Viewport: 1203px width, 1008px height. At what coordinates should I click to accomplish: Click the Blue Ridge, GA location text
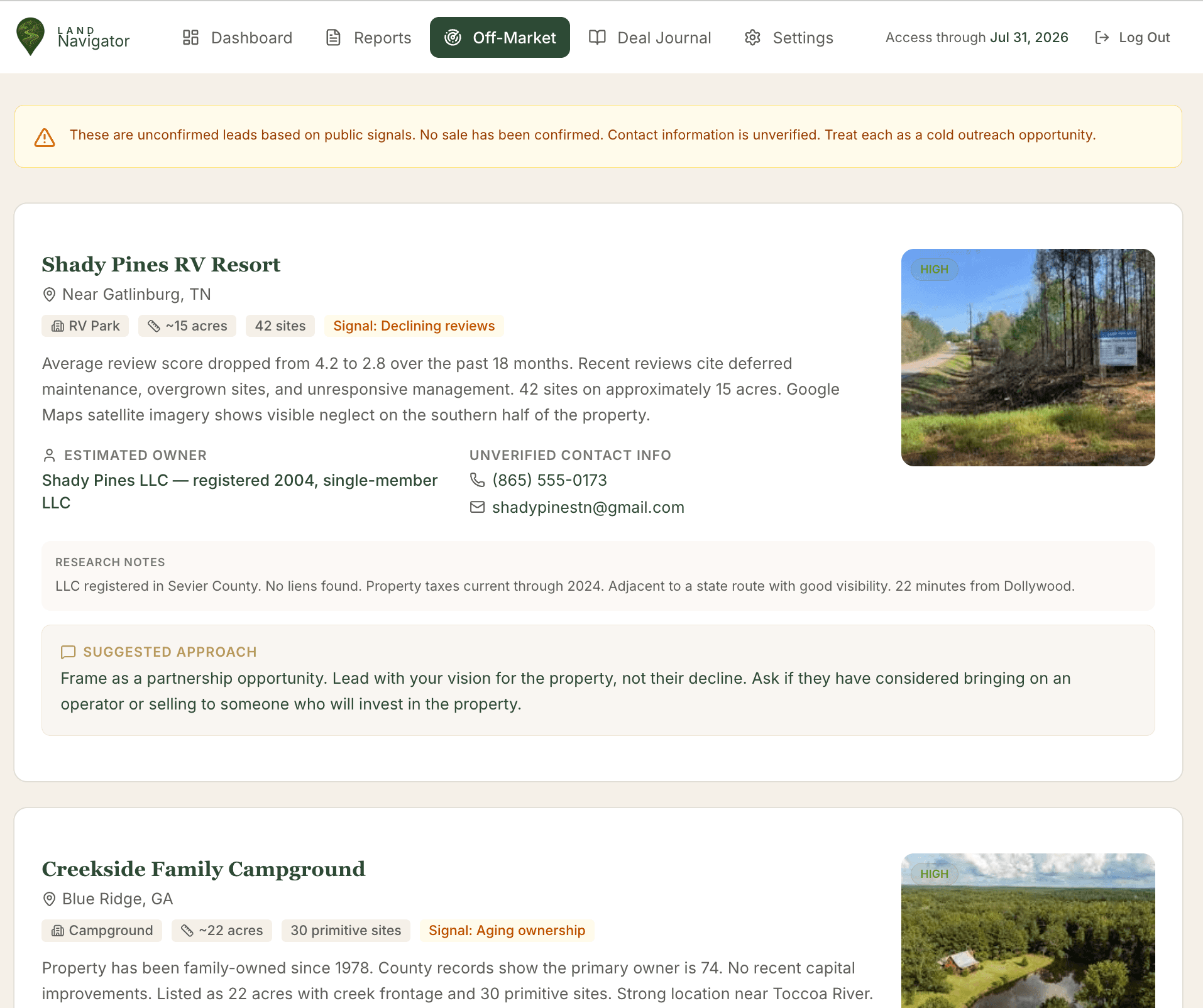point(118,899)
